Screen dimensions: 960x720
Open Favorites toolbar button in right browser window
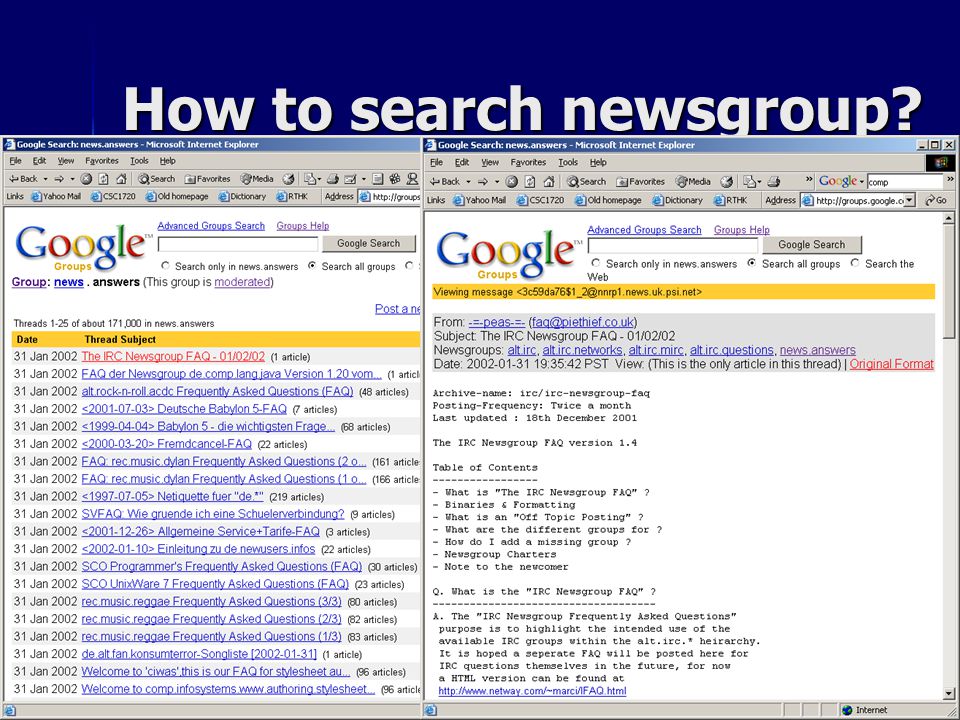coord(640,181)
